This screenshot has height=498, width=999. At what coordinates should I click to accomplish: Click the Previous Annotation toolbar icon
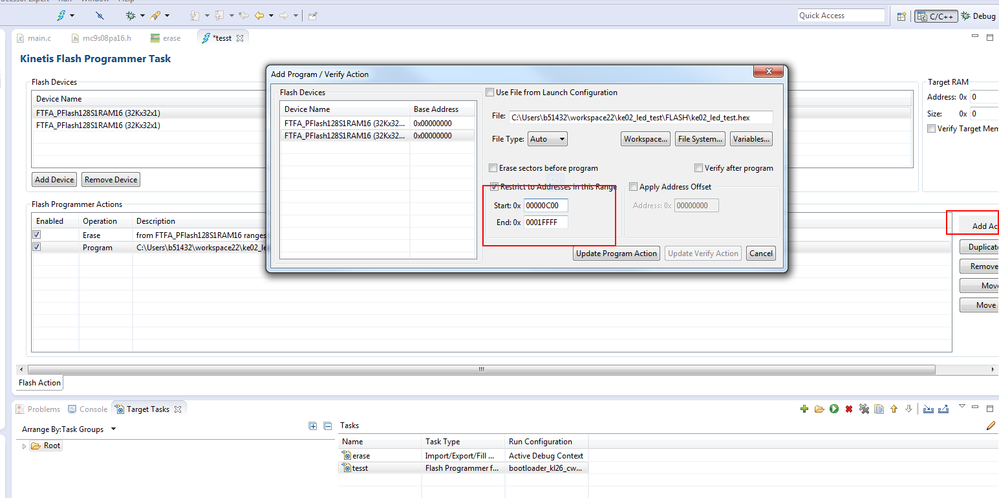[x=220, y=15]
